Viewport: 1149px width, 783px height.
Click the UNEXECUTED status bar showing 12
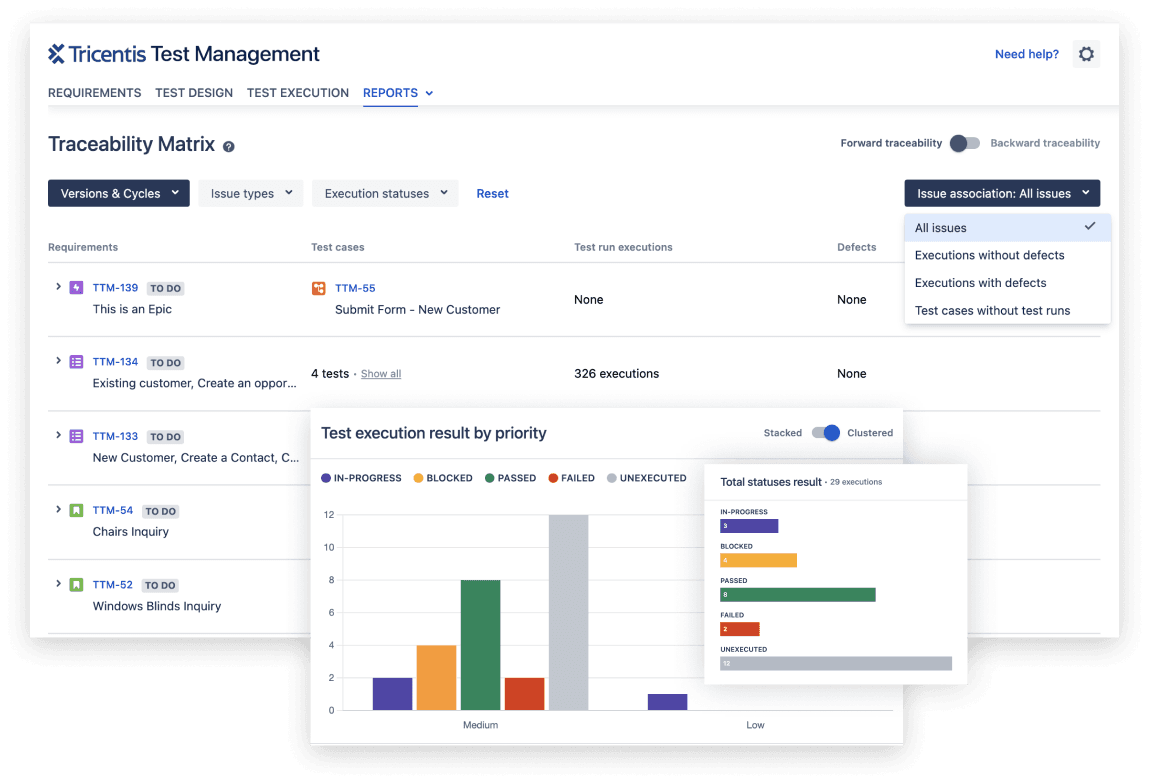[x=837, y=662]
